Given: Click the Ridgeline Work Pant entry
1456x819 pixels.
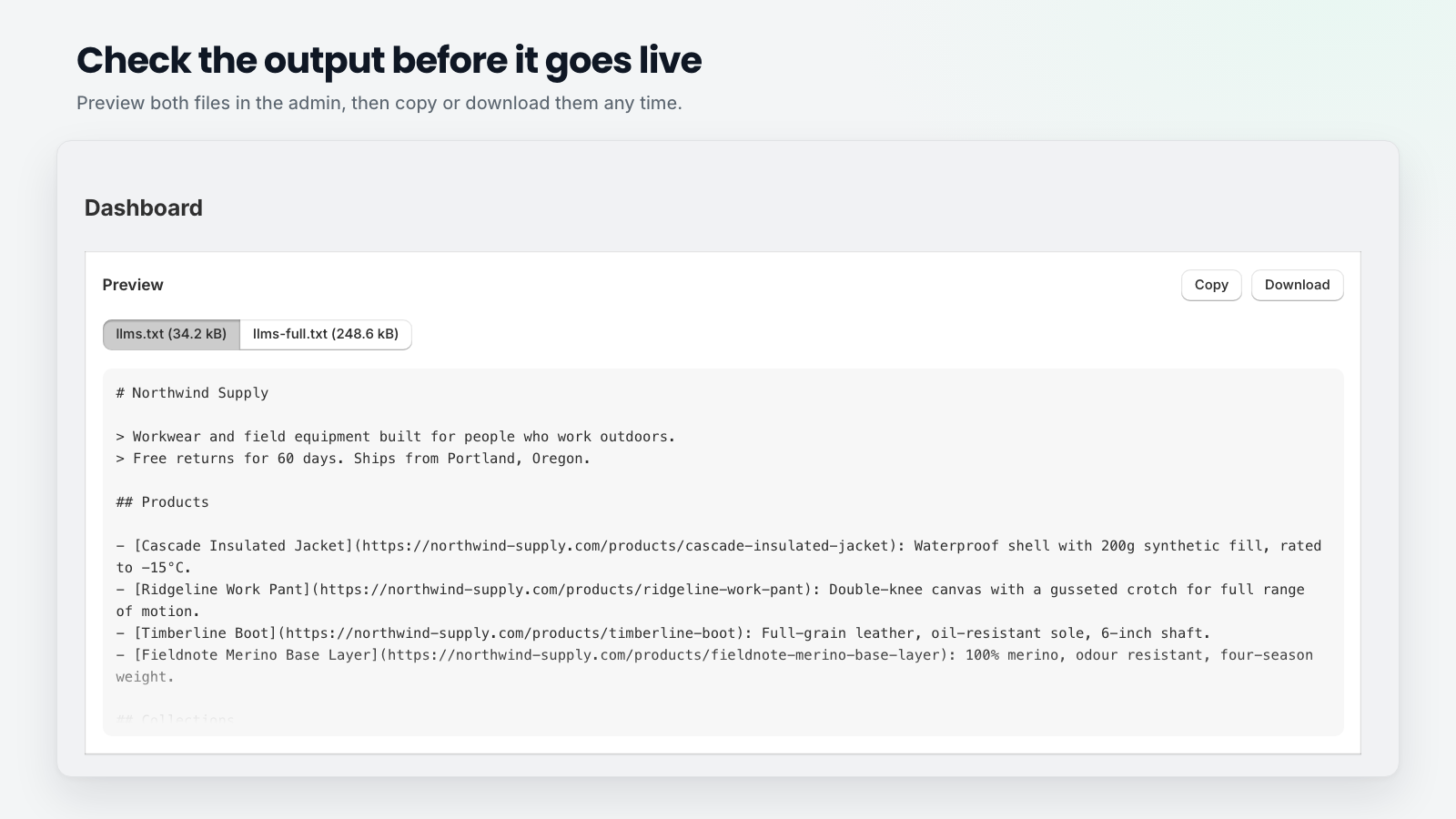Looking at the screenshot, I should (711, 601).
